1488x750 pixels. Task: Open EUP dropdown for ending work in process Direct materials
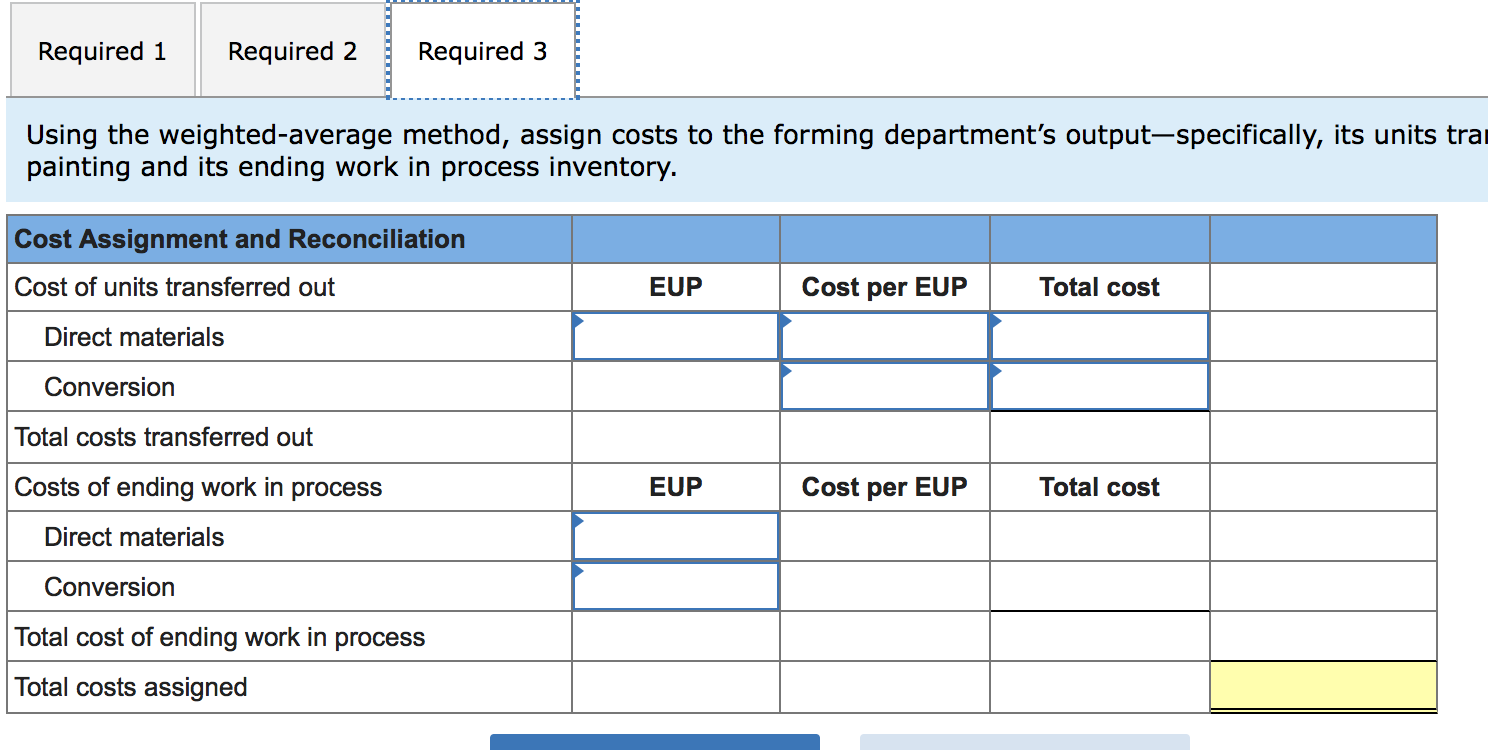click(676, 536)
